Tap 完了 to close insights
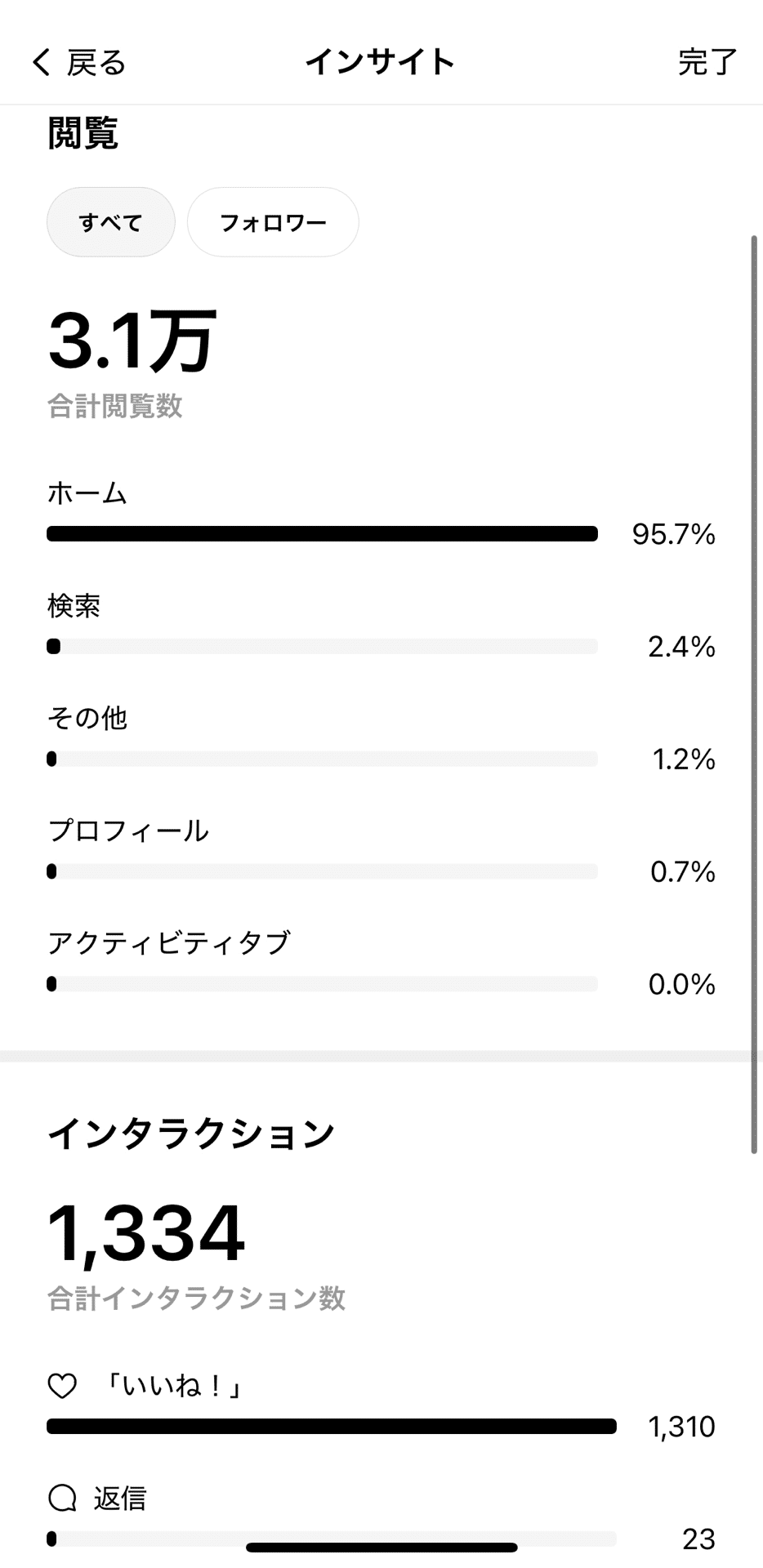 pos(707,62)
